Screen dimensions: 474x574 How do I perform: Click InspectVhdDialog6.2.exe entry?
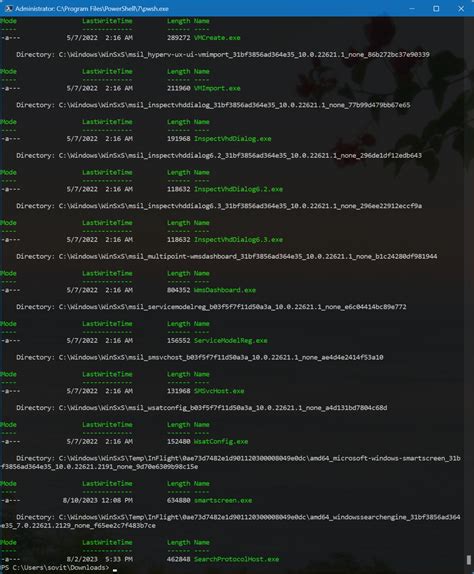[x=238, y=189]
